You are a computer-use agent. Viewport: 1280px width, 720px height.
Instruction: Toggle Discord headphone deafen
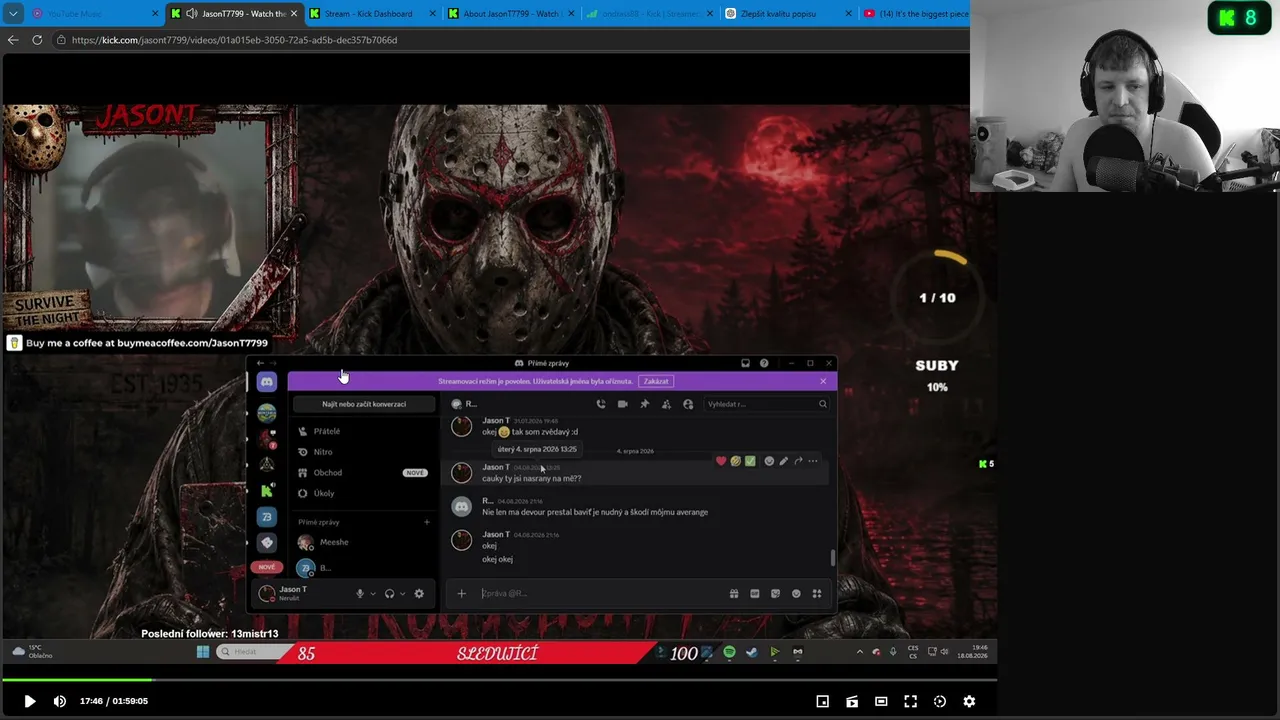[390, 594]
